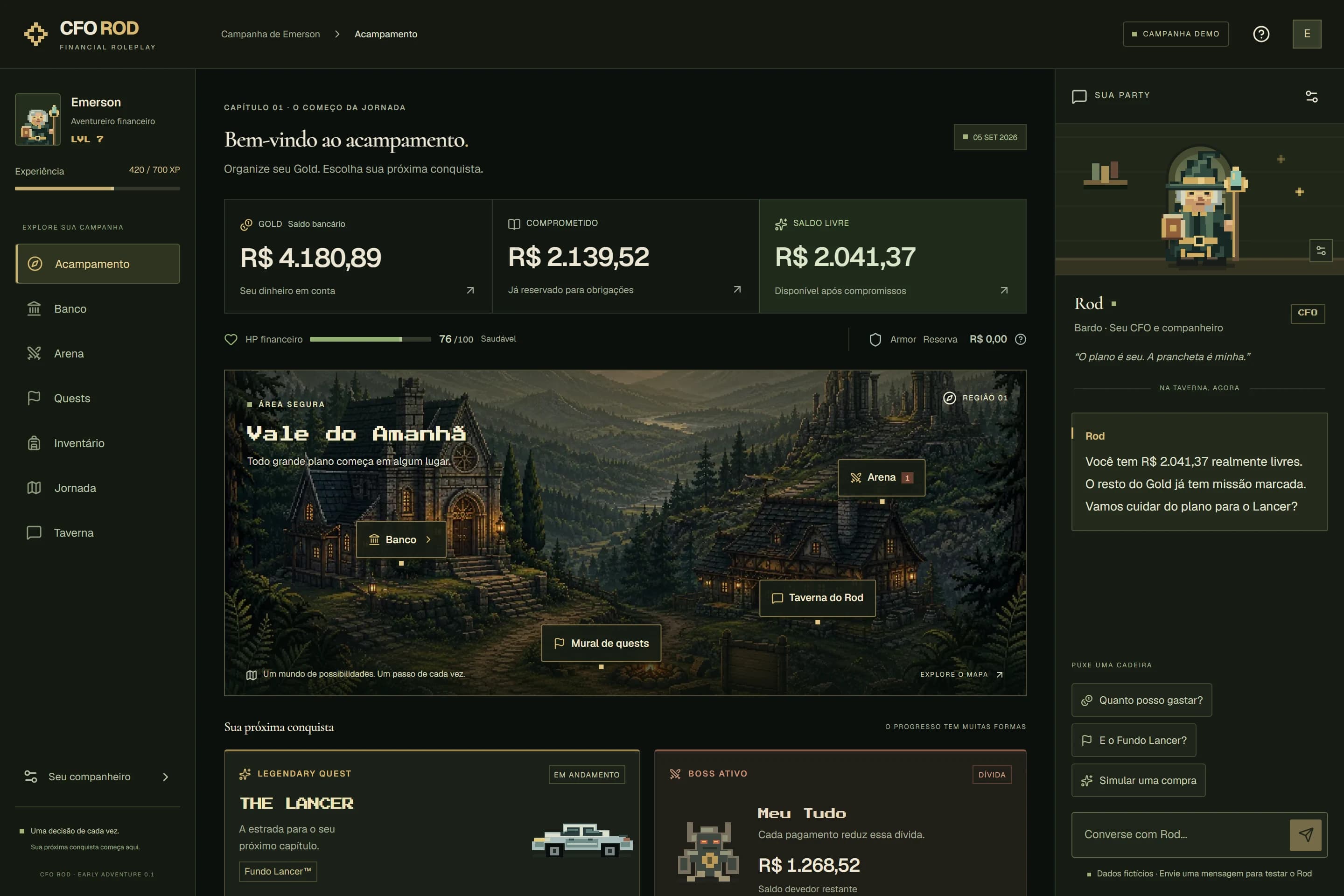The width and height of the screenshot is (1344, 896).
Task: Click the Fundo Lancer tag
Action: [278, 871]
